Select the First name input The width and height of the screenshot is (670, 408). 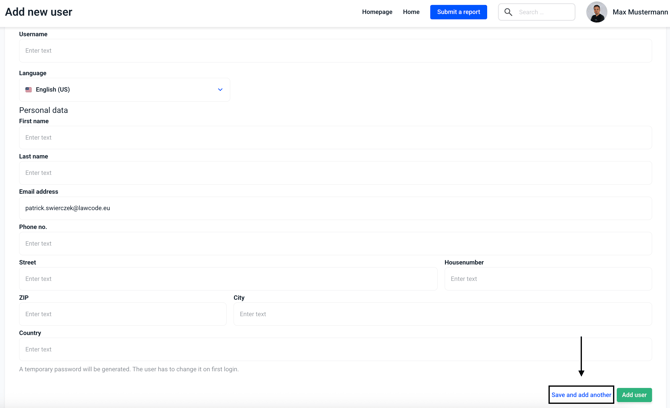335,138
